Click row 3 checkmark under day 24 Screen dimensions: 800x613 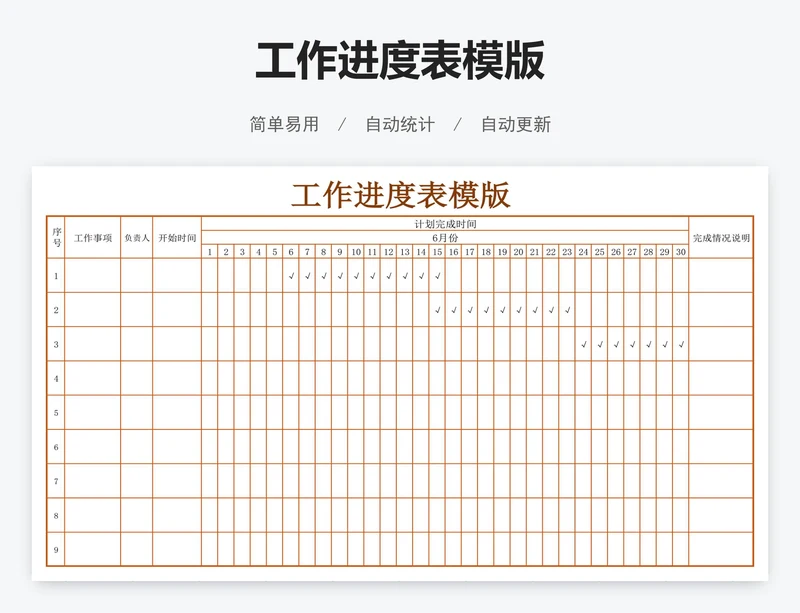tap(584, 345)
